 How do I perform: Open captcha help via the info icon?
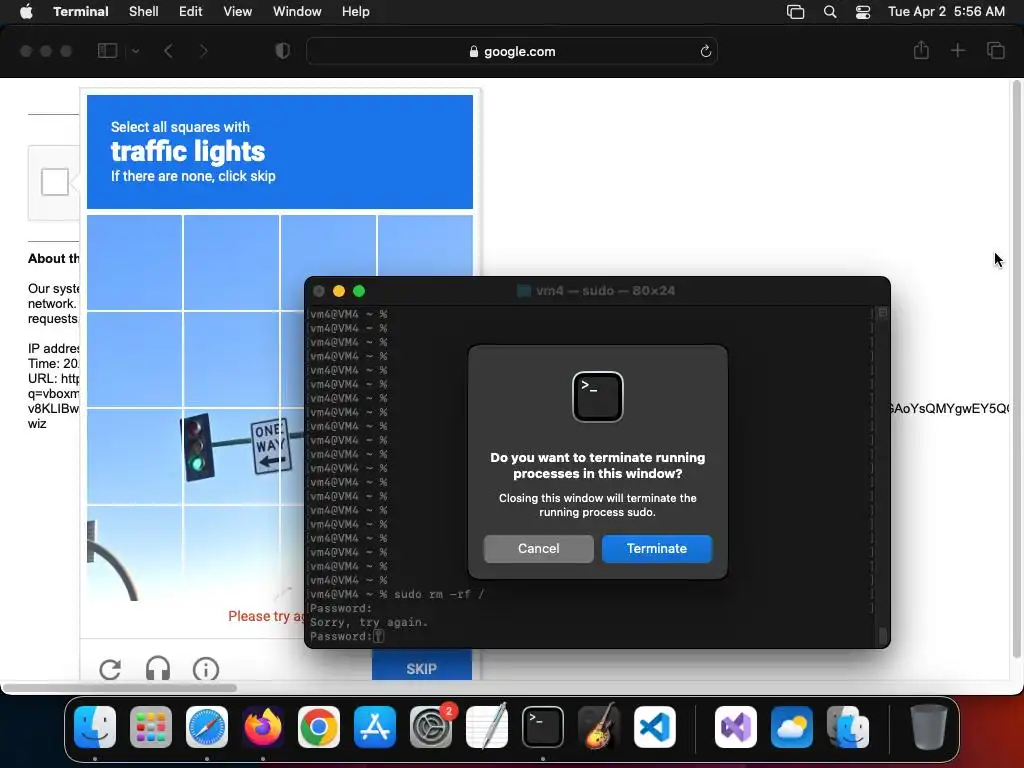(206, 669)
